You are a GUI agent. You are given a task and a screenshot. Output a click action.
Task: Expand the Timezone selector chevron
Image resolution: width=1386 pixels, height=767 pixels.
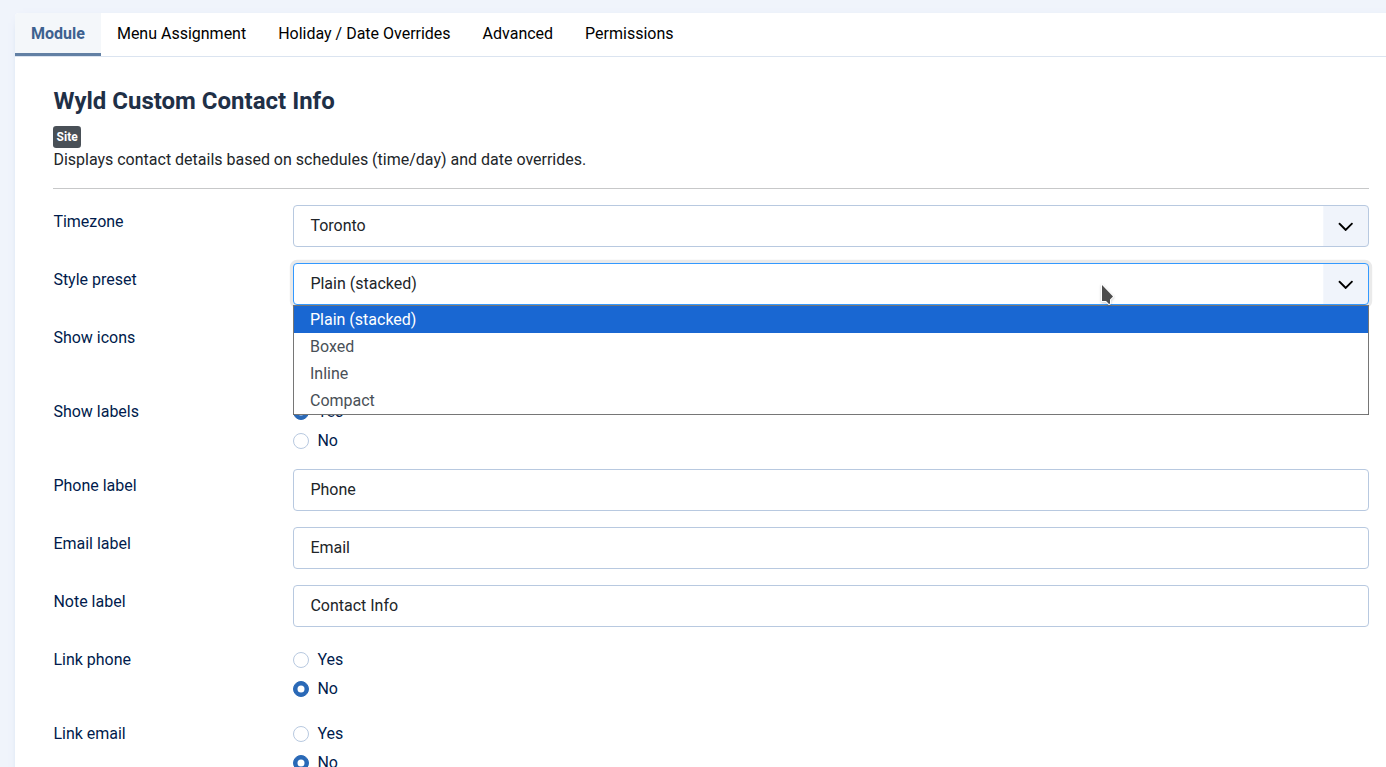[x=1345, y=226]
